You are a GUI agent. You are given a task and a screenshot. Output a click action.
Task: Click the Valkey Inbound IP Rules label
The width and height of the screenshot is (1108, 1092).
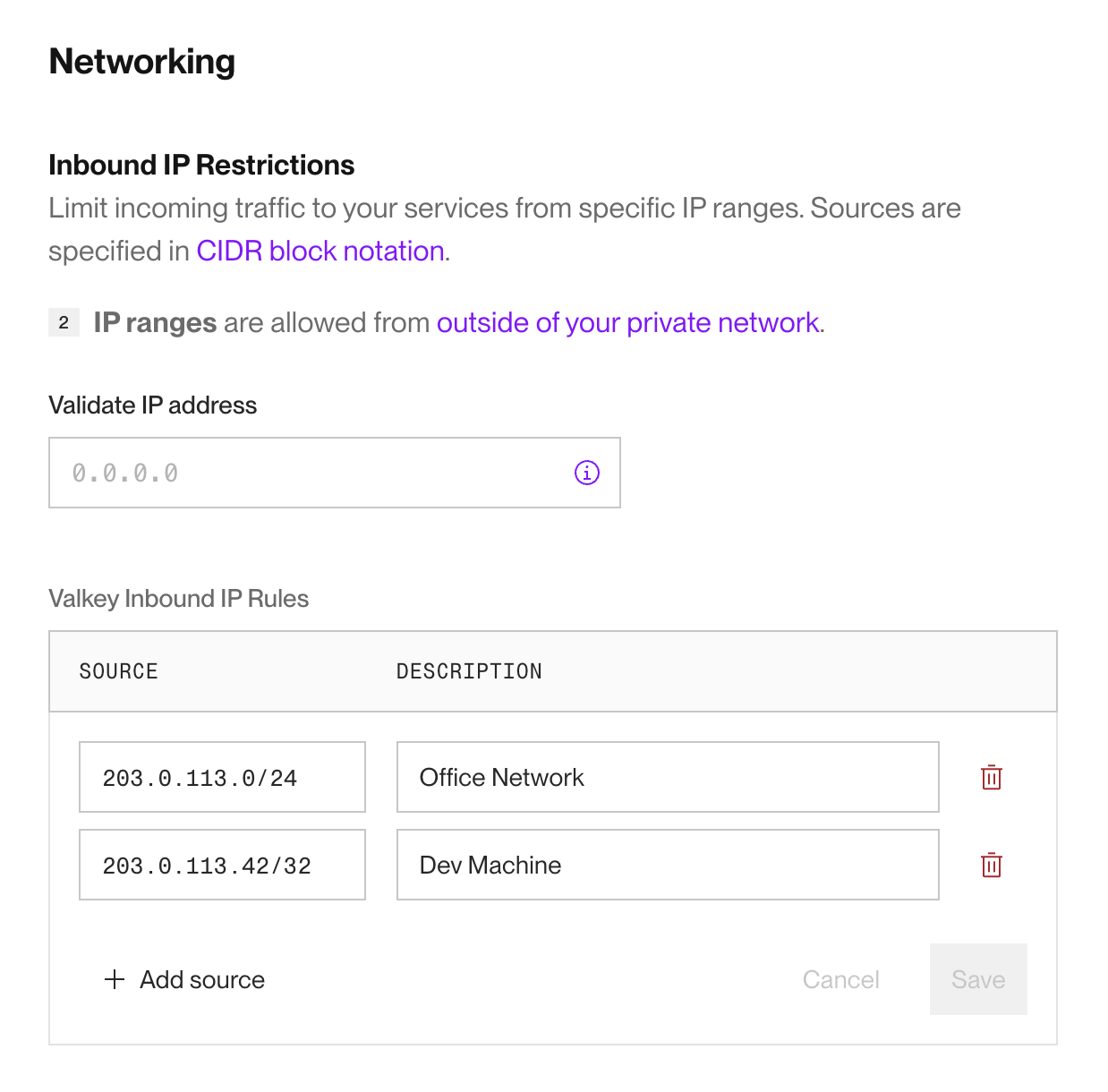coord(178,598)
